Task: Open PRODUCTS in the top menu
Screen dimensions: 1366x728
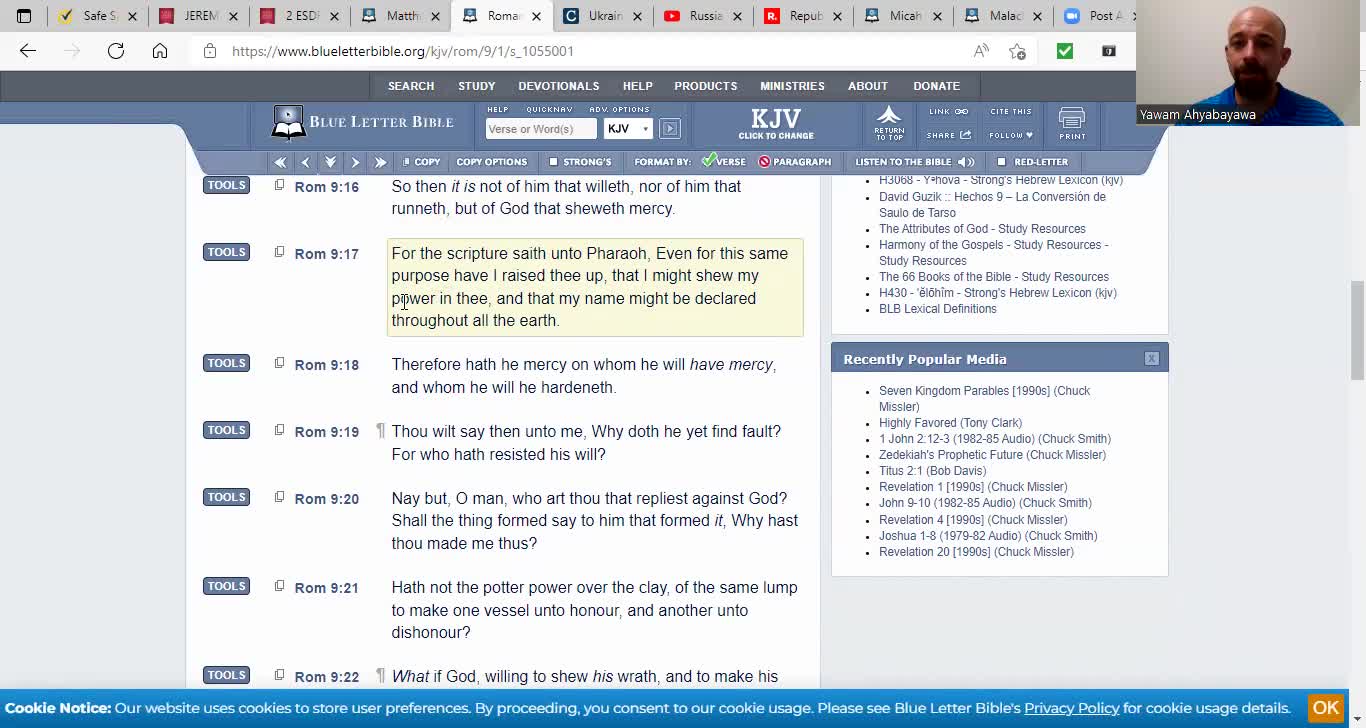Action: point(706,86)
